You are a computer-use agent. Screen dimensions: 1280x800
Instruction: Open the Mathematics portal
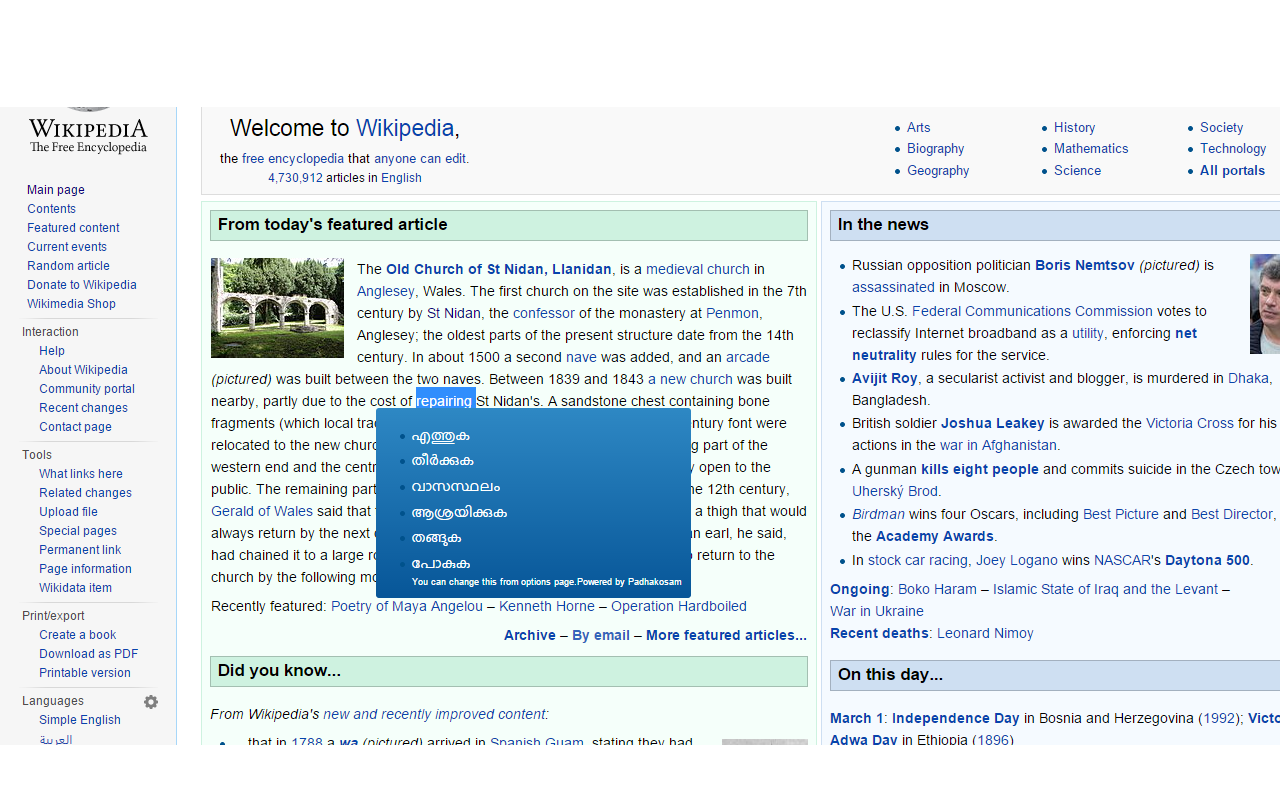coord(1091,149)
